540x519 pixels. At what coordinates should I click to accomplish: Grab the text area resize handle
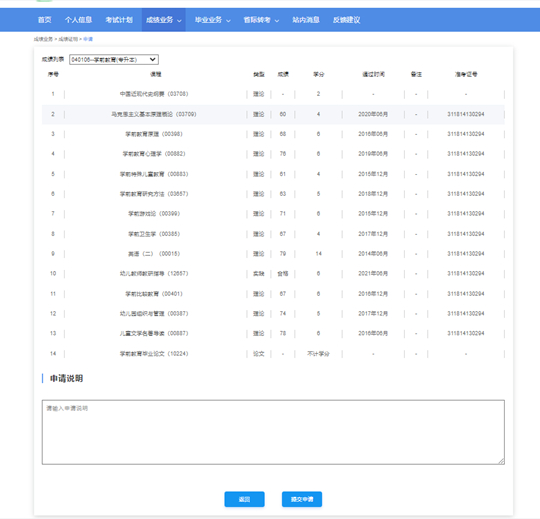(501, 461)
